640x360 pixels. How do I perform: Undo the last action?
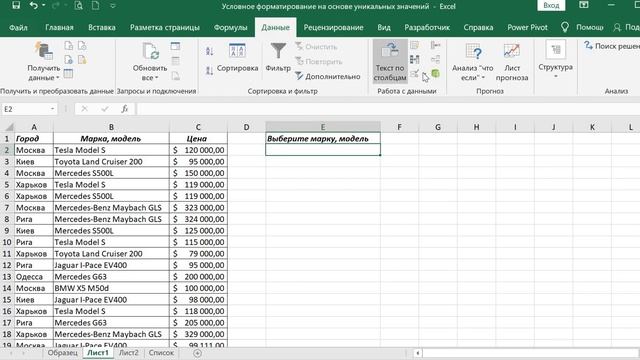point(33,5)
